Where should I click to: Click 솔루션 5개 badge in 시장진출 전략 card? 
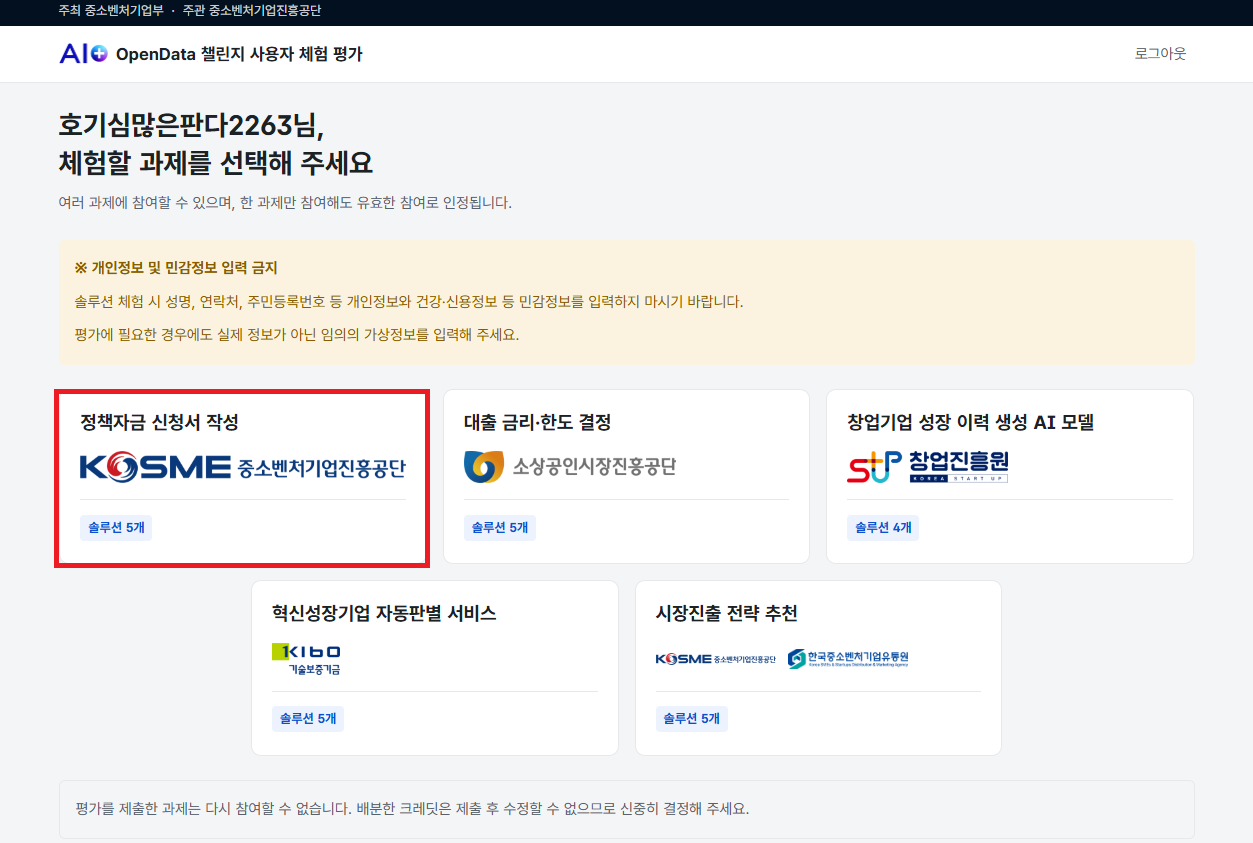coord(691,718)
